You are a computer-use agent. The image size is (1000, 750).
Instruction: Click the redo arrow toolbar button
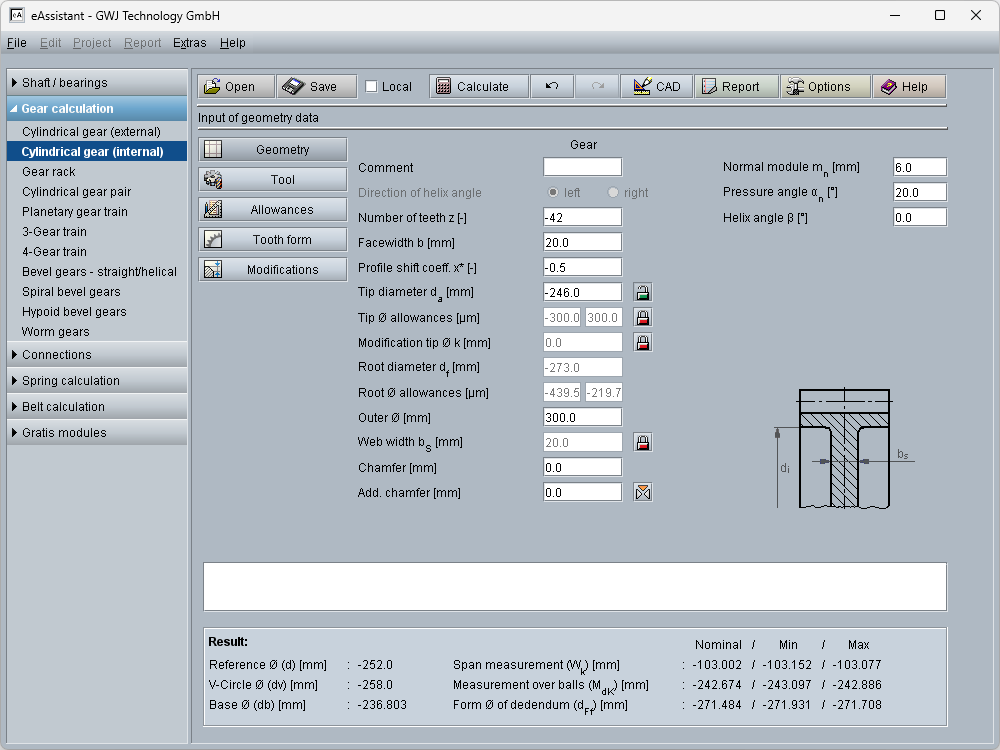pos(597,87)
